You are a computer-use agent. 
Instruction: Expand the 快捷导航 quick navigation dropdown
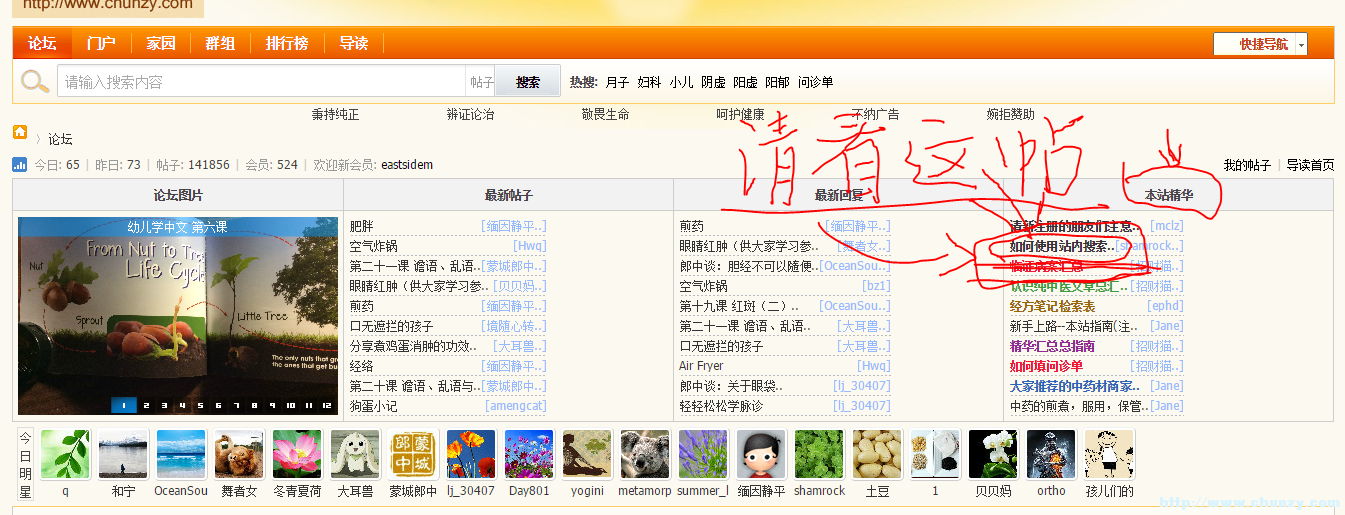point(1301,44)
